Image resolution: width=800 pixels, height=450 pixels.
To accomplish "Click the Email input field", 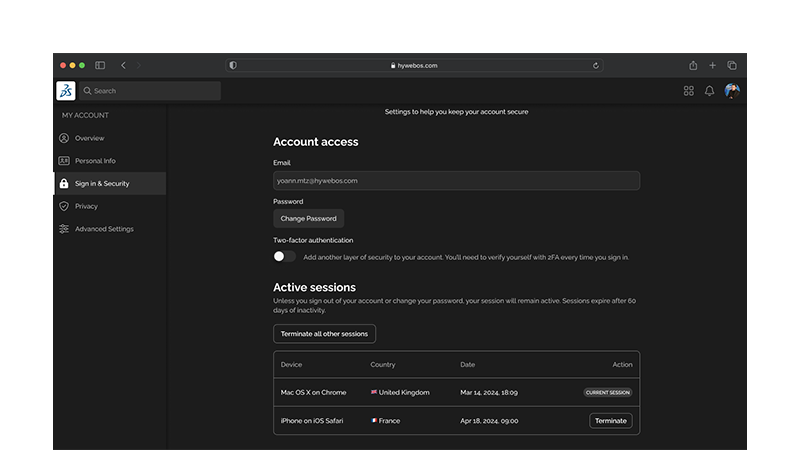I will point(456,181).
